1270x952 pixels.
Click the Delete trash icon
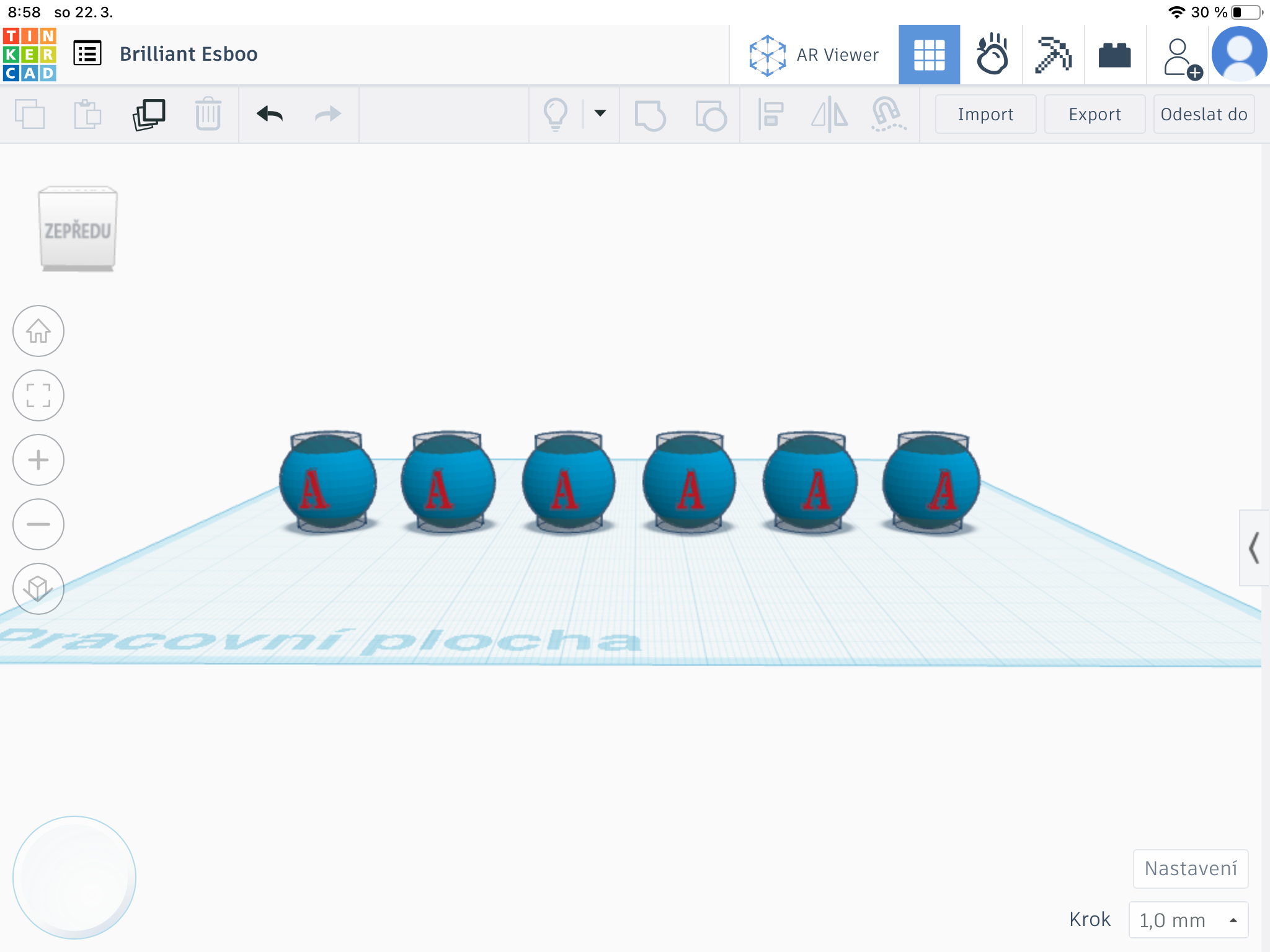208,114
